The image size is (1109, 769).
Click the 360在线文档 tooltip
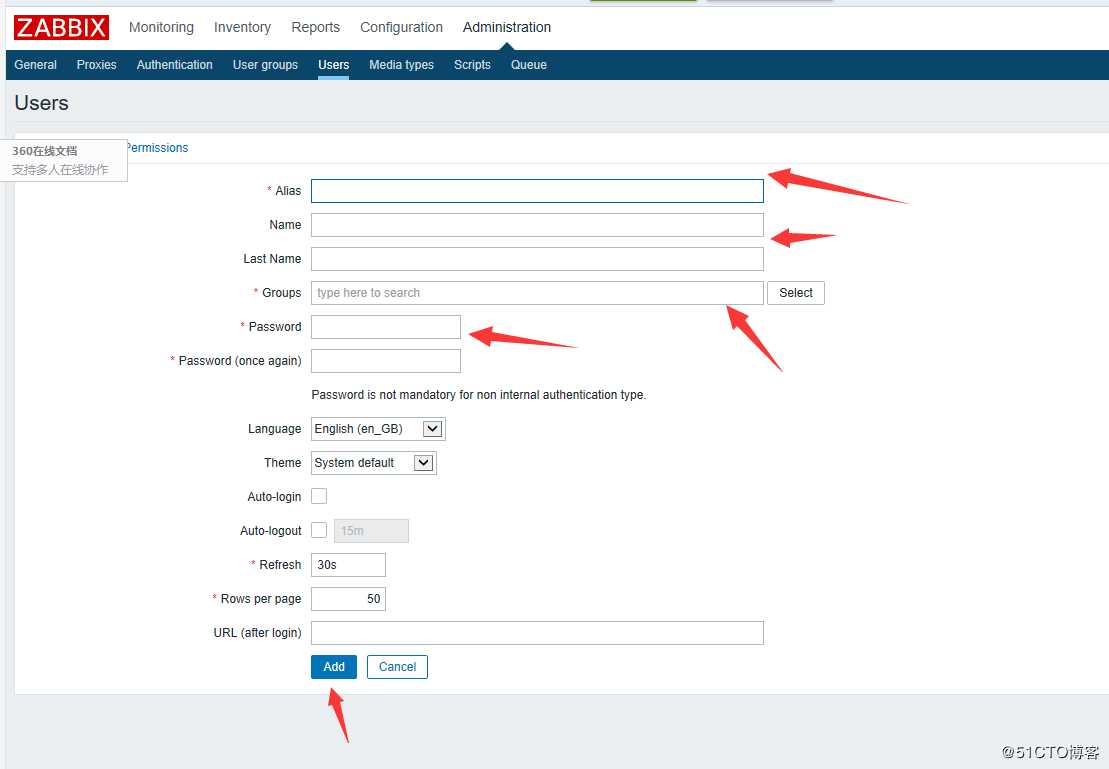(64, 160)
